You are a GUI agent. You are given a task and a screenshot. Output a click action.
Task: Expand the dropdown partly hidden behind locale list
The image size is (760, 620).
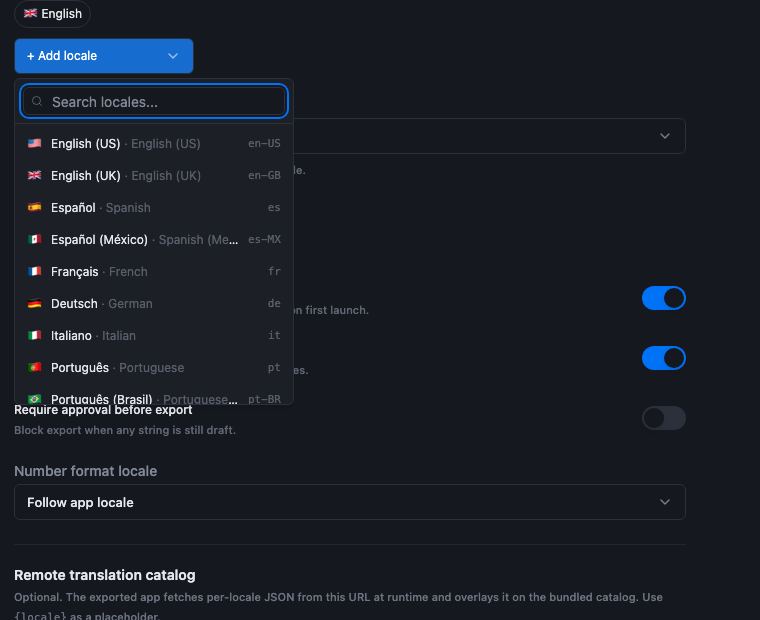click(x=490, y=136)
